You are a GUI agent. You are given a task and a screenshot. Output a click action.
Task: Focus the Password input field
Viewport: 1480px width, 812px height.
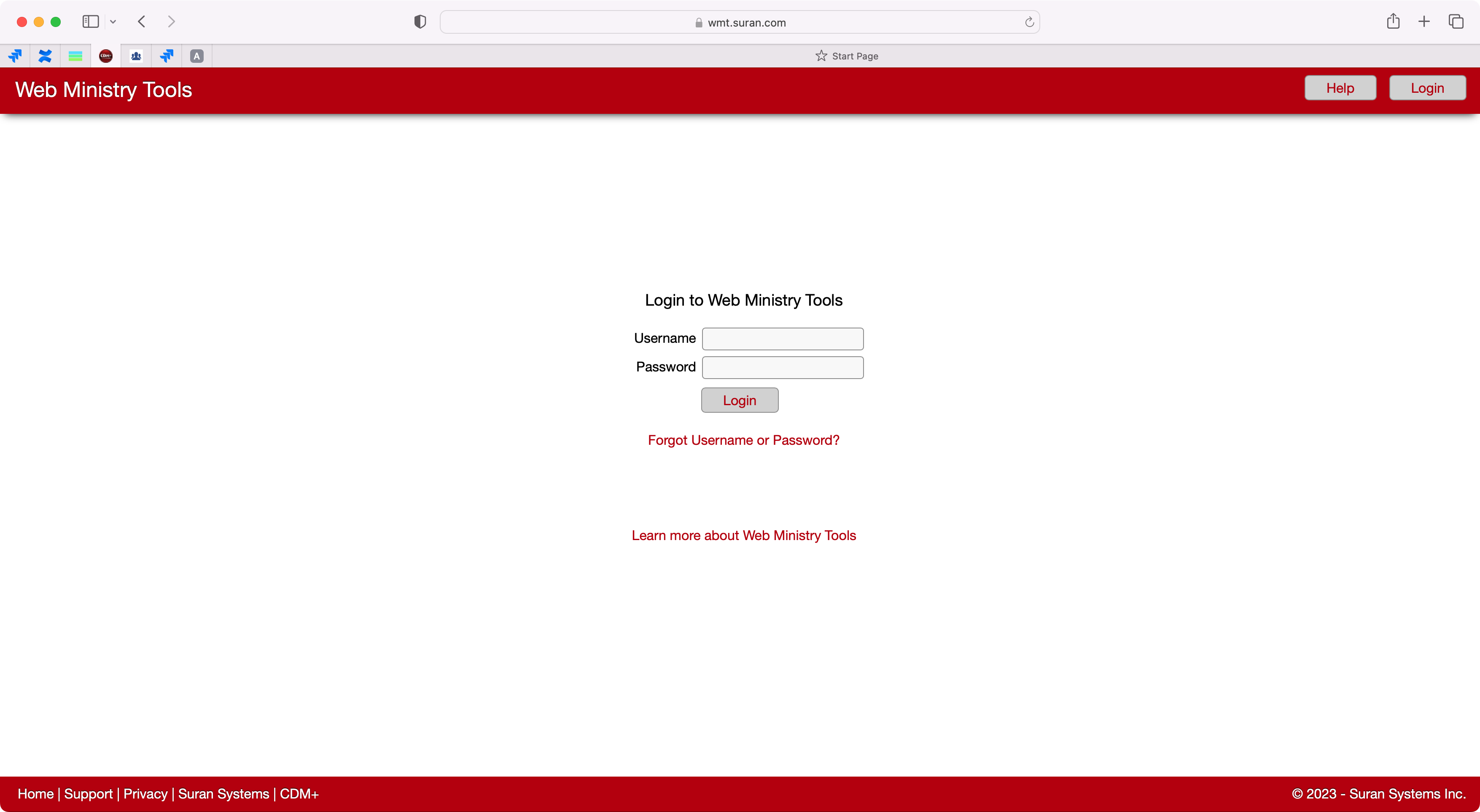click(x=783, y=368)
